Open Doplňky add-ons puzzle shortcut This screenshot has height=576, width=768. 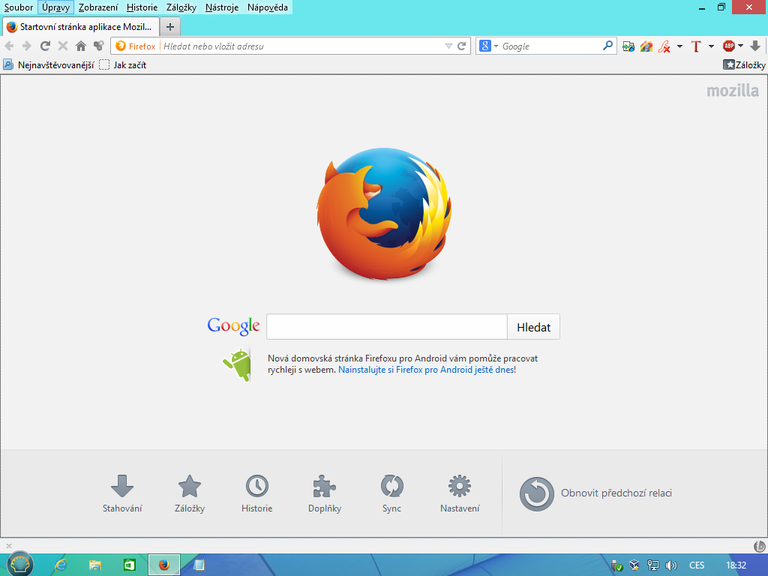324,493
